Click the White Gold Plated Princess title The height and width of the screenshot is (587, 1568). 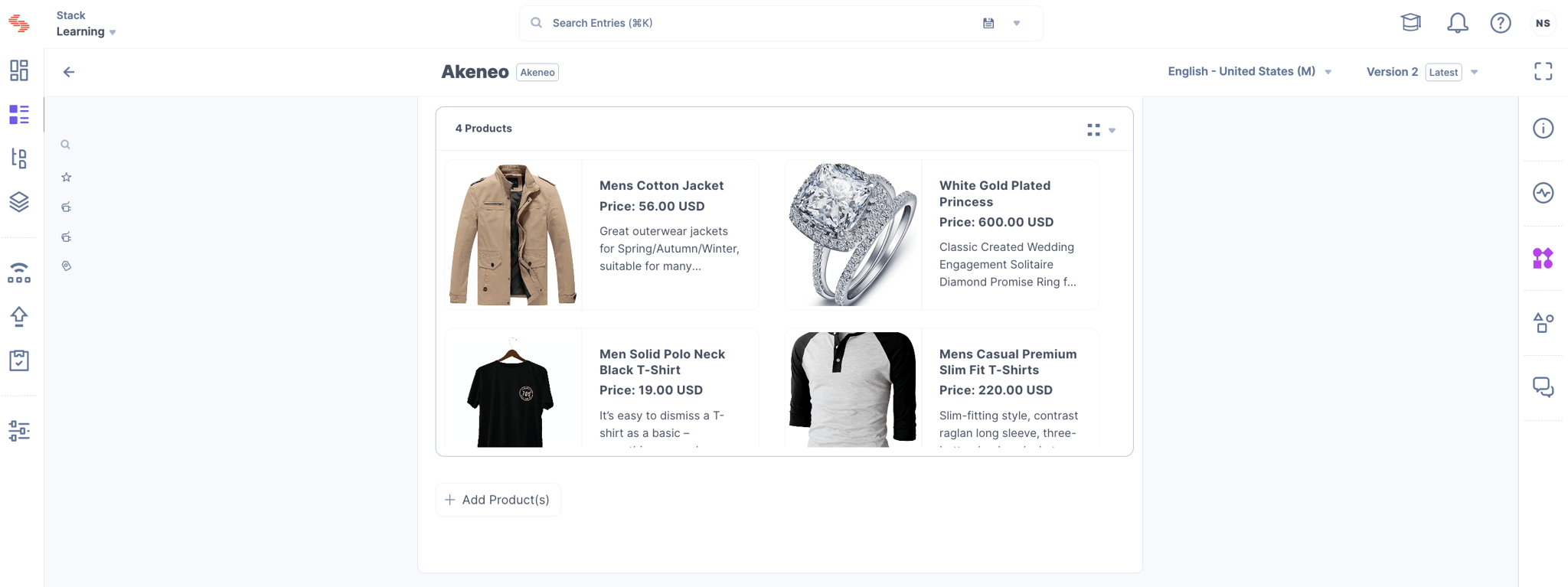tap(995, 194)
